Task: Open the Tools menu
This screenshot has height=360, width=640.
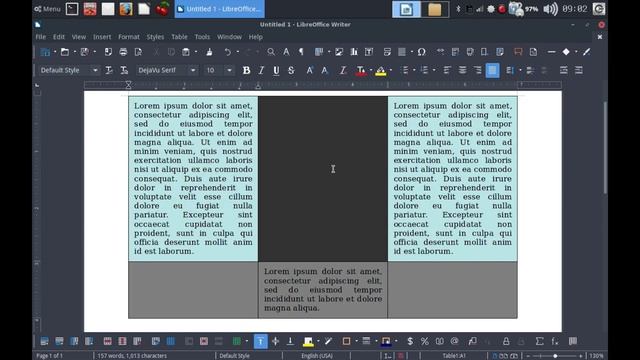Action: [202, 37]
